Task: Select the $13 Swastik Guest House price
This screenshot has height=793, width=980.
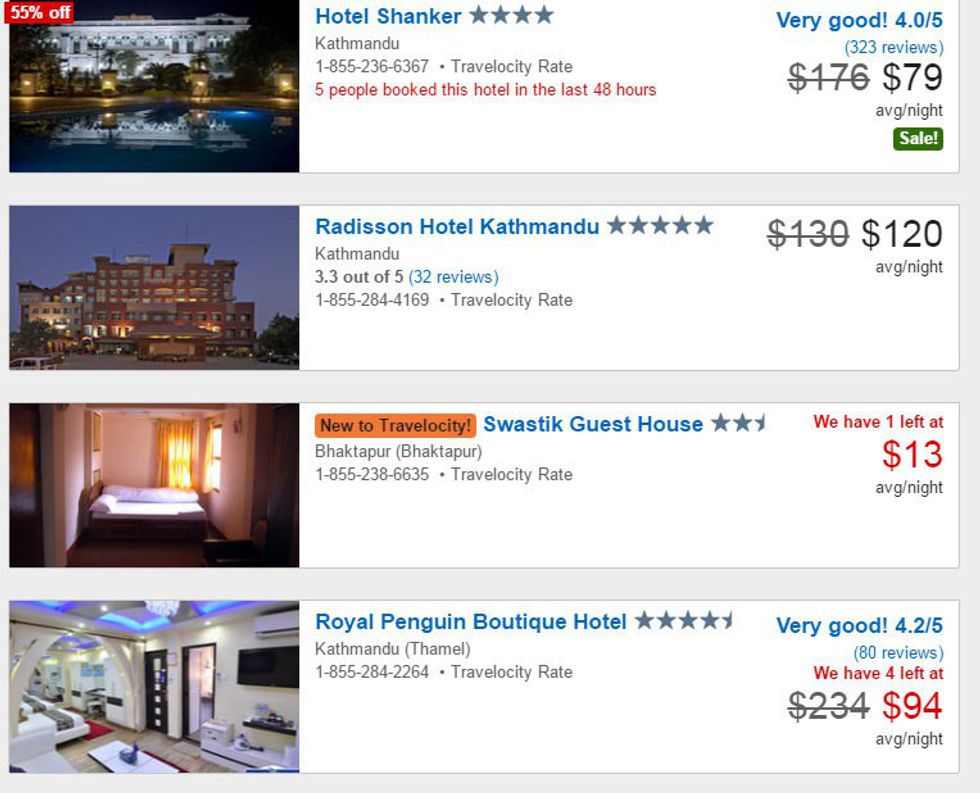Action: click(x=912, y=455)
